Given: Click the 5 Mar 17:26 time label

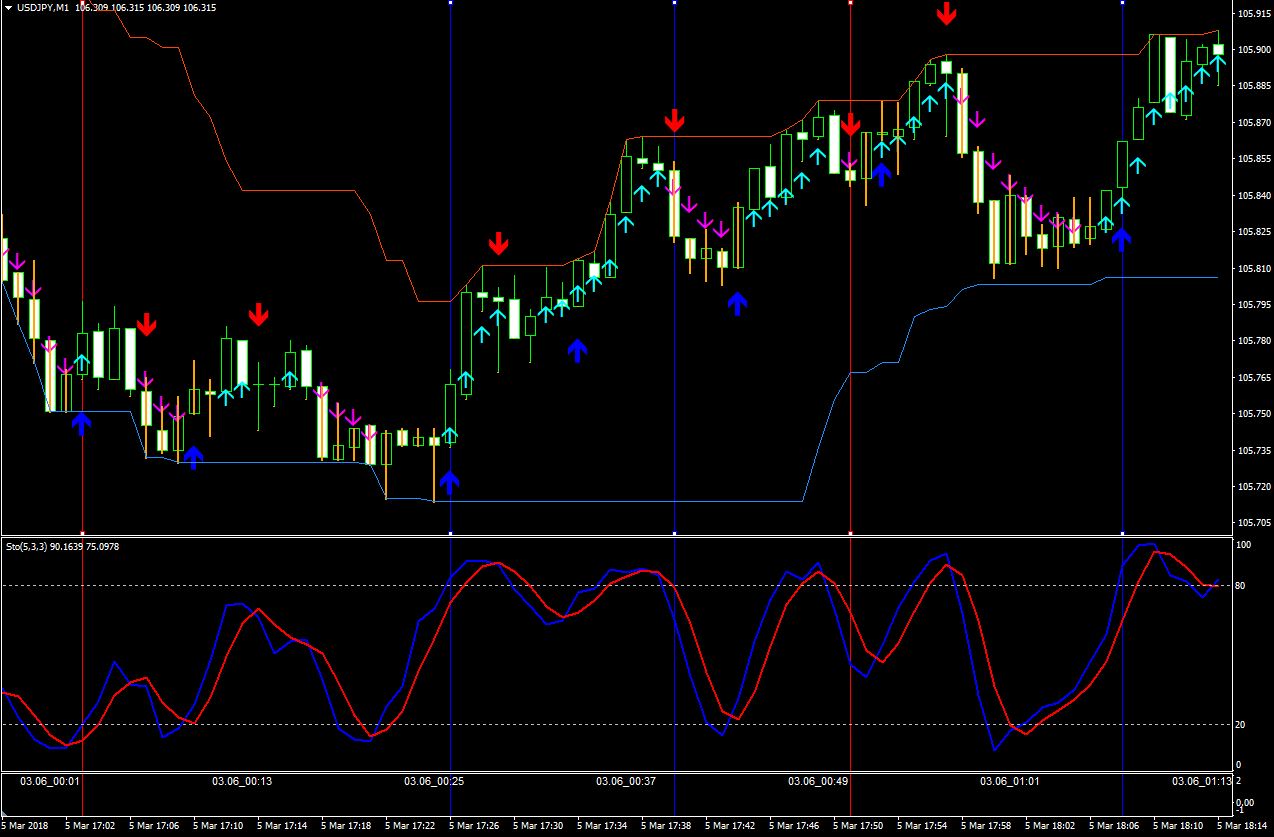Looking at the screenshot, I should 474,827.
